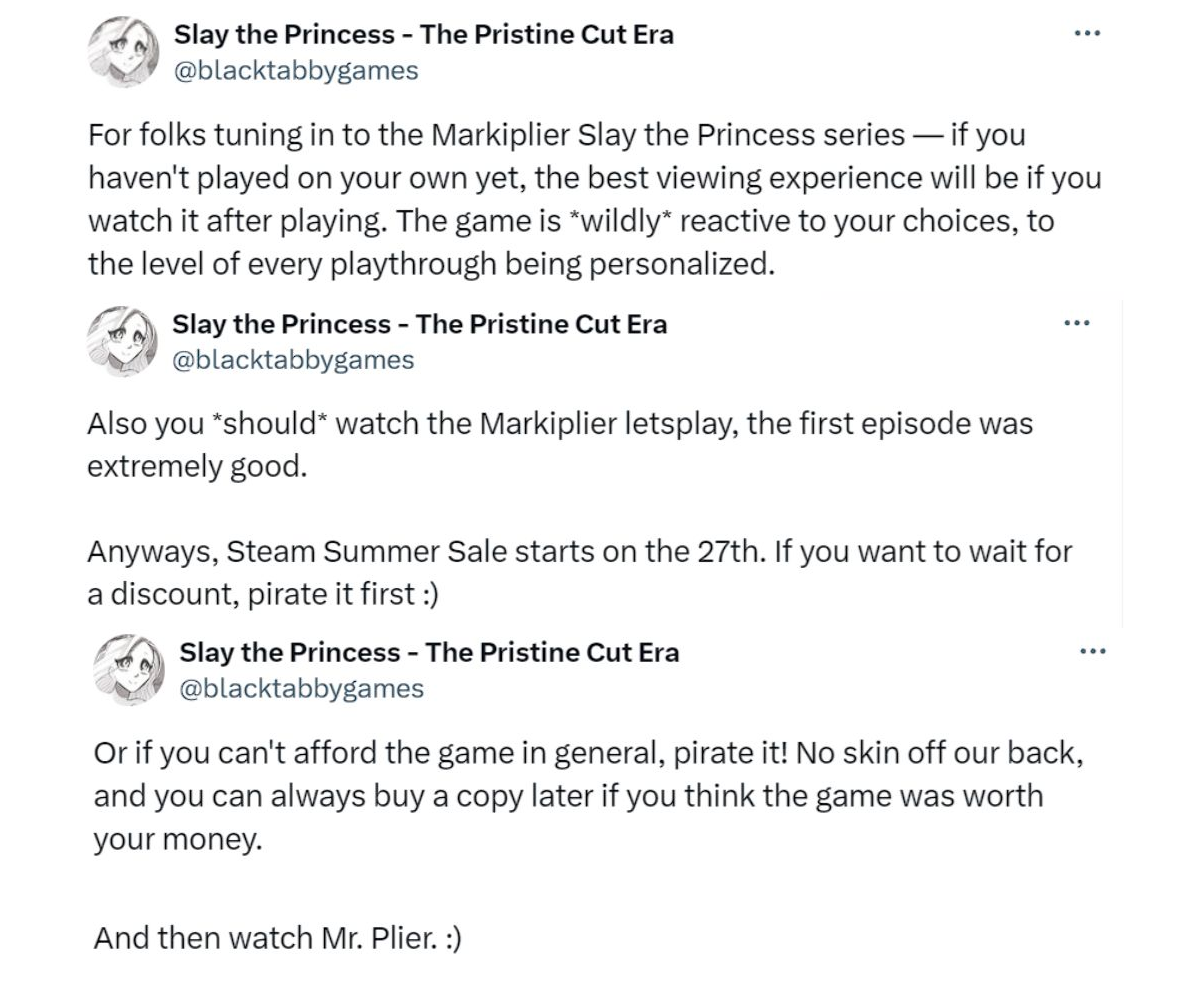Open Slay the Princess account name on first tweet
The height and width of the screenshot is (981, 1200).
[x=424, y=34]
